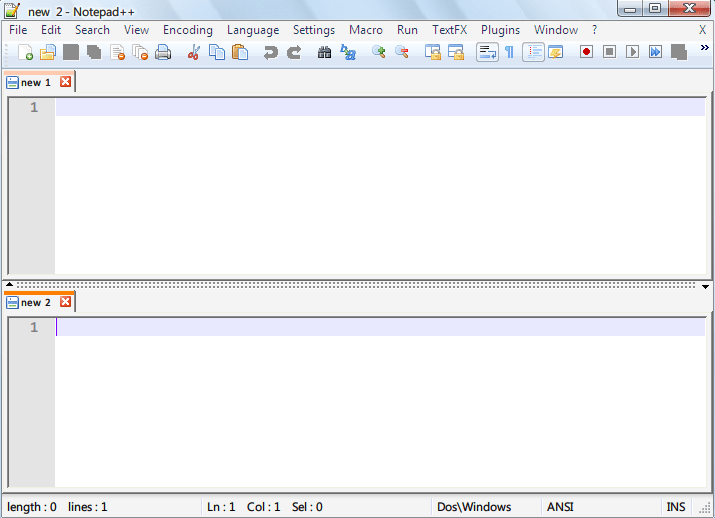Click the Undo arrow icon

click(270, 52)
